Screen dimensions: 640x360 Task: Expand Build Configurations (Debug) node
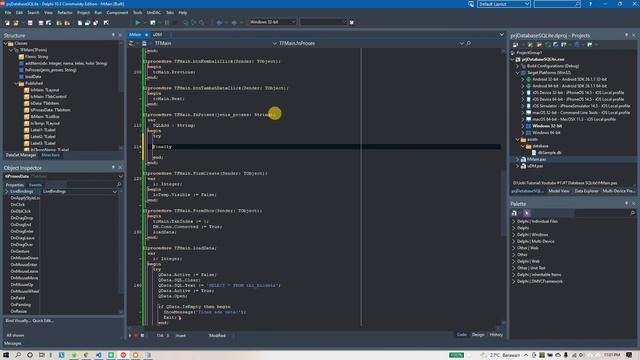click(x=518, y=66)
